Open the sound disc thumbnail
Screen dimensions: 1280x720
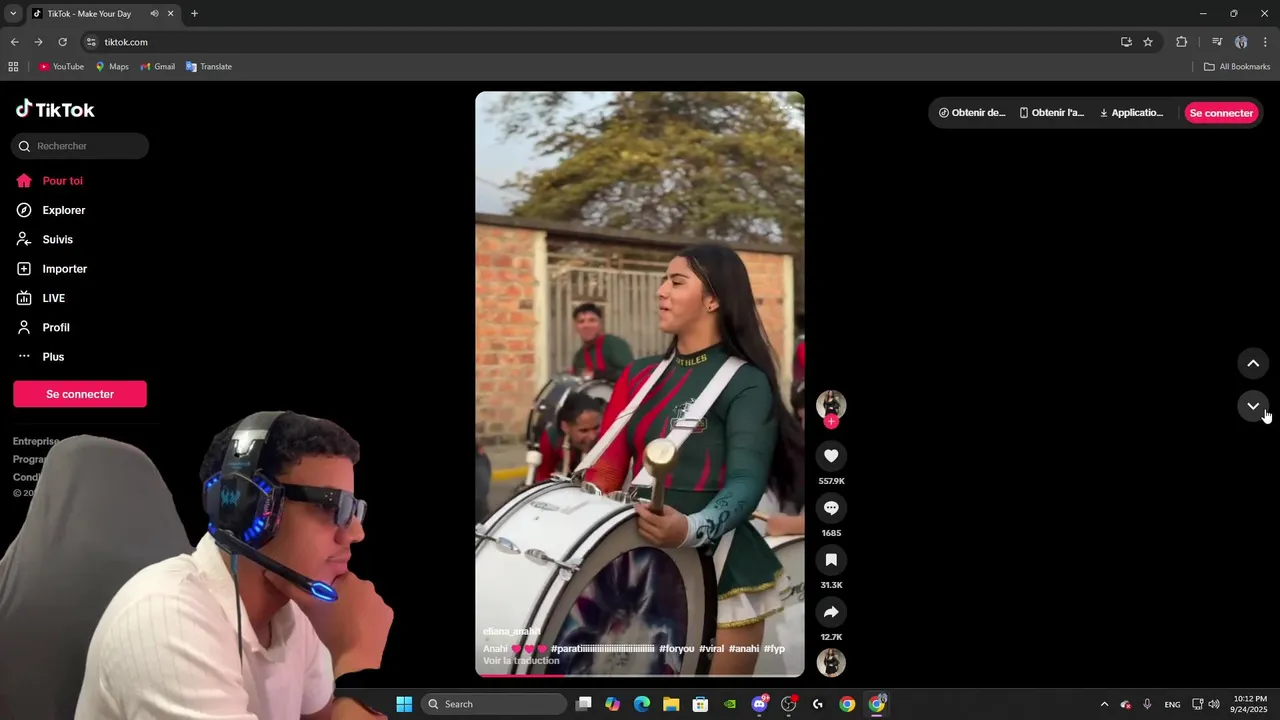pos(831,662)
